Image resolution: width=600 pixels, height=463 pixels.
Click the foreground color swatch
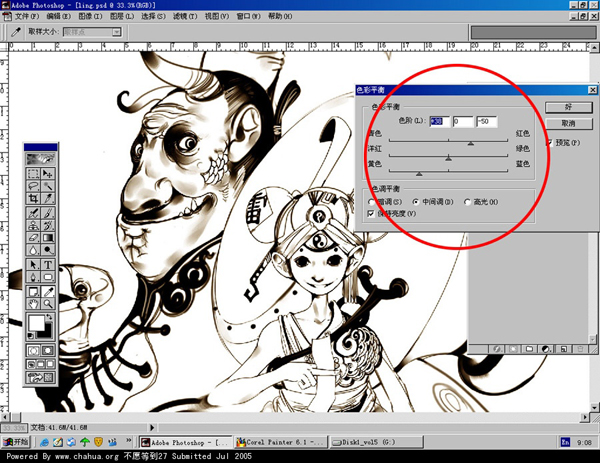point(36,322)
